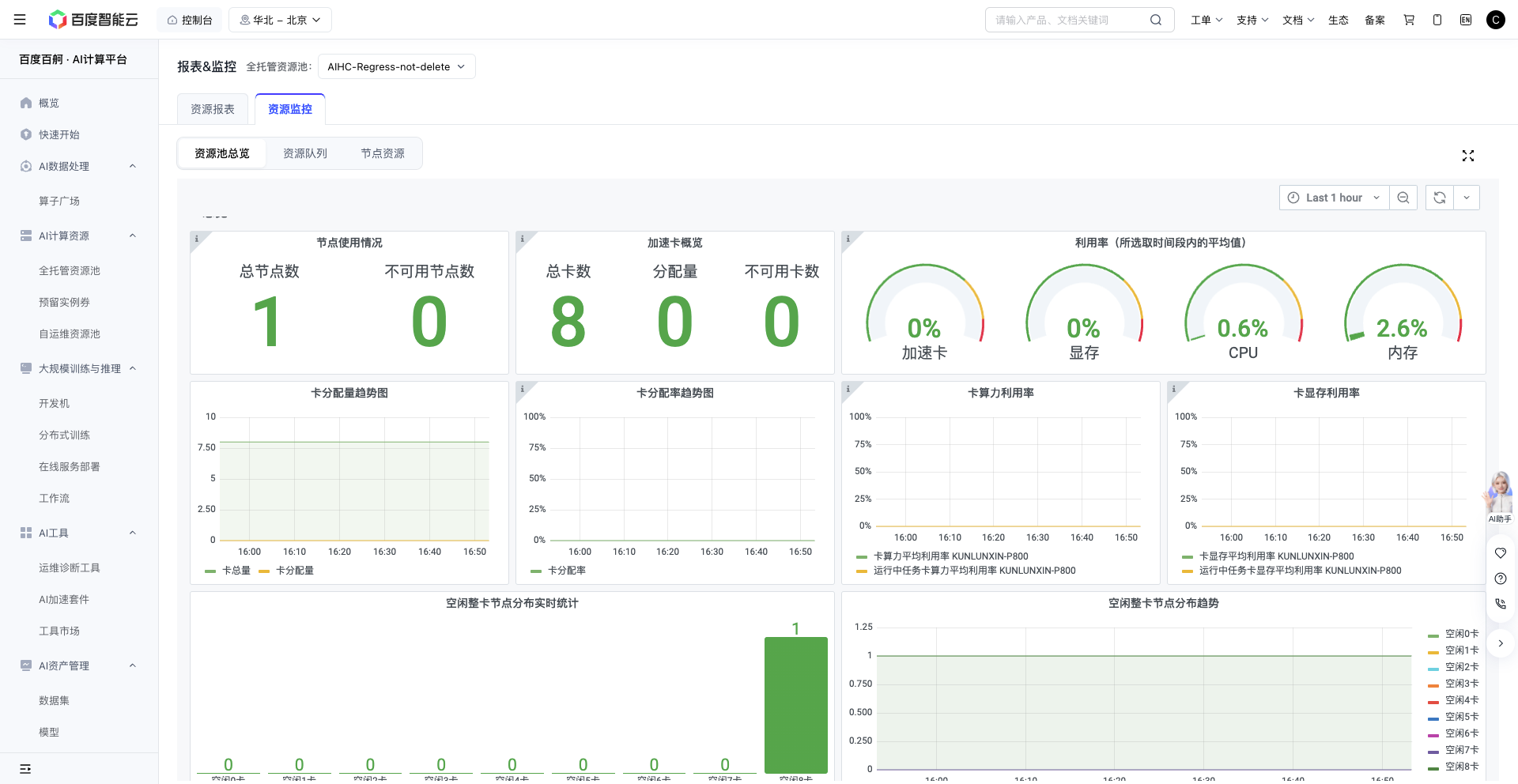Open the shopping cart icon
Viewport: 1518px width, 784px height.
click(1409, 20)
